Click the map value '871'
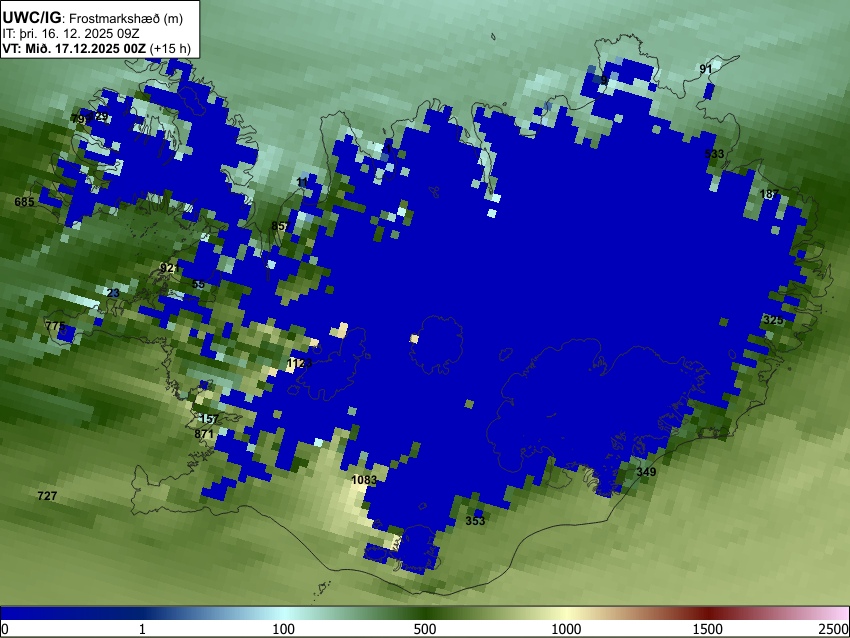 pos(204,434)
